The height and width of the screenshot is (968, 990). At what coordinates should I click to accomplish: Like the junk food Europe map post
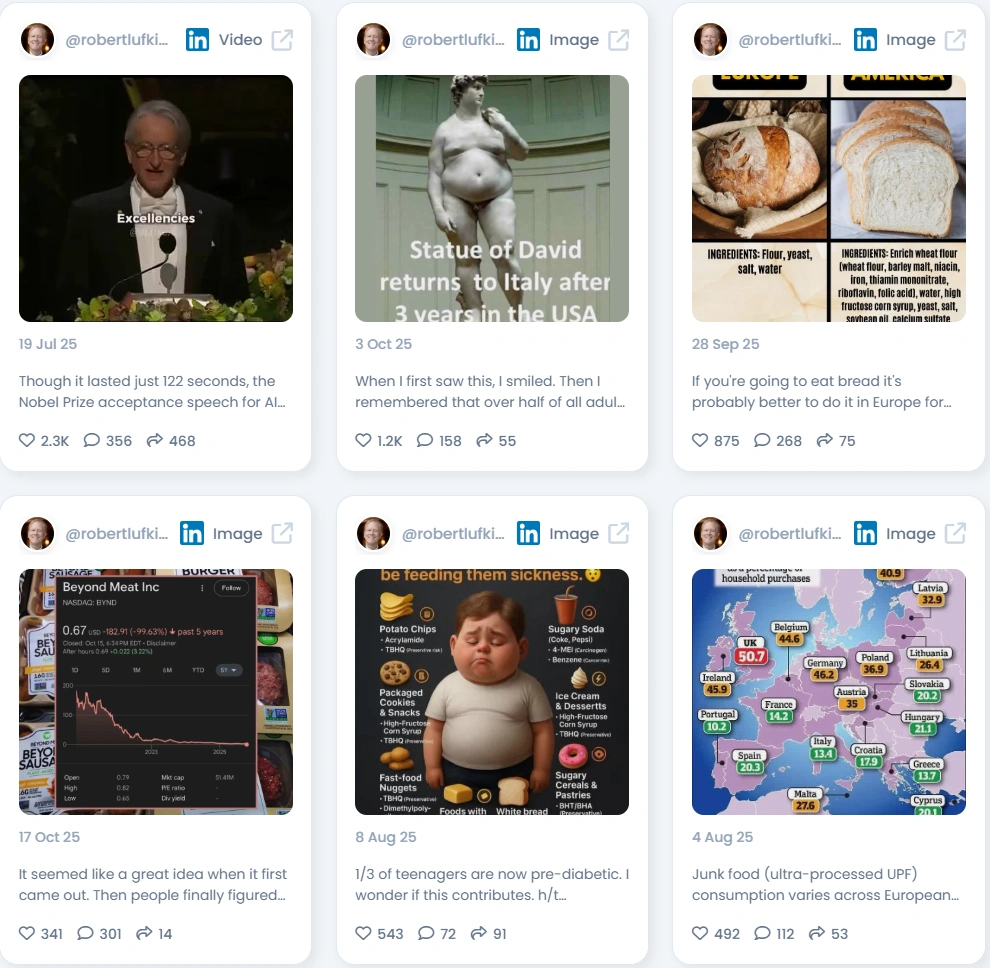[x=700, y=933]
